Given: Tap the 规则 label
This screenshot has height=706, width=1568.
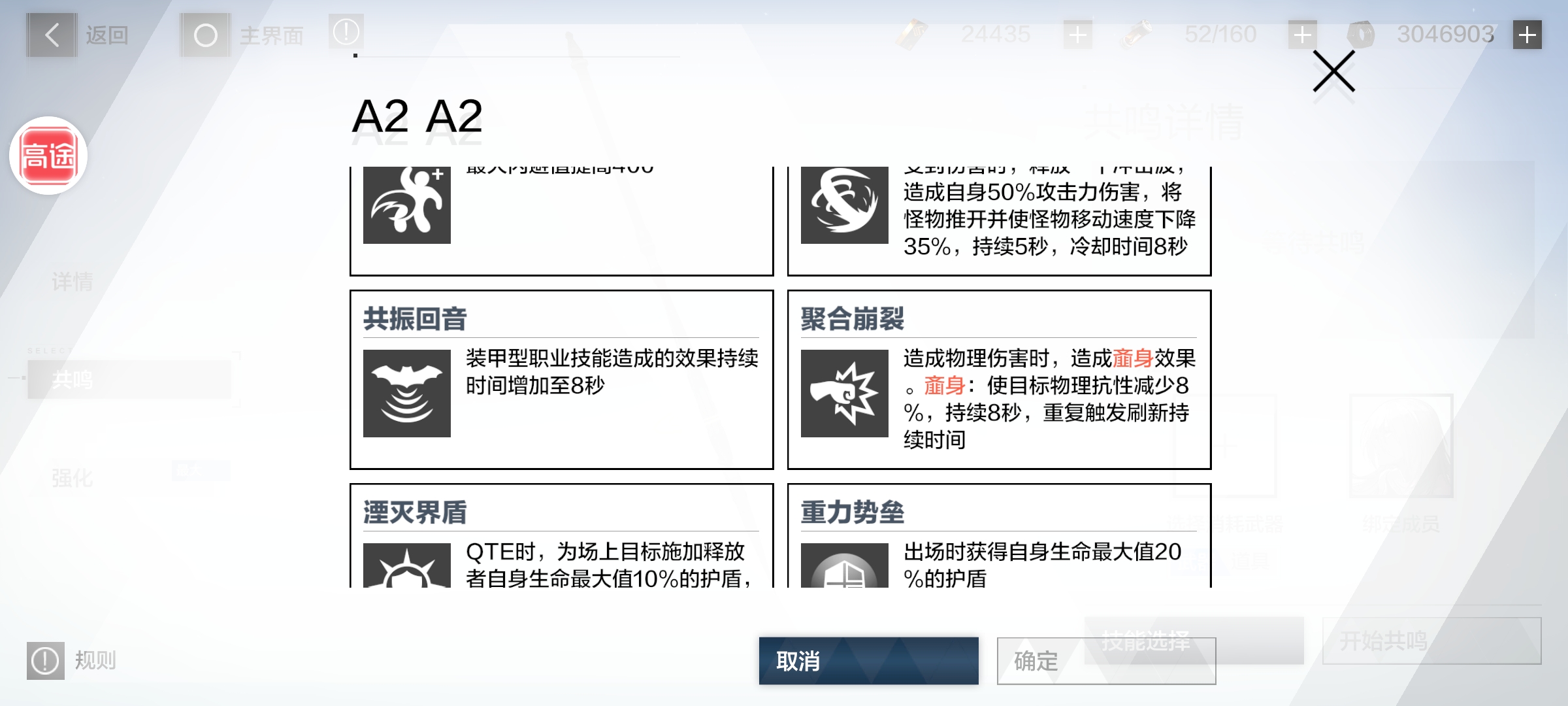Looking at the screenshot, I should point(95,661).
